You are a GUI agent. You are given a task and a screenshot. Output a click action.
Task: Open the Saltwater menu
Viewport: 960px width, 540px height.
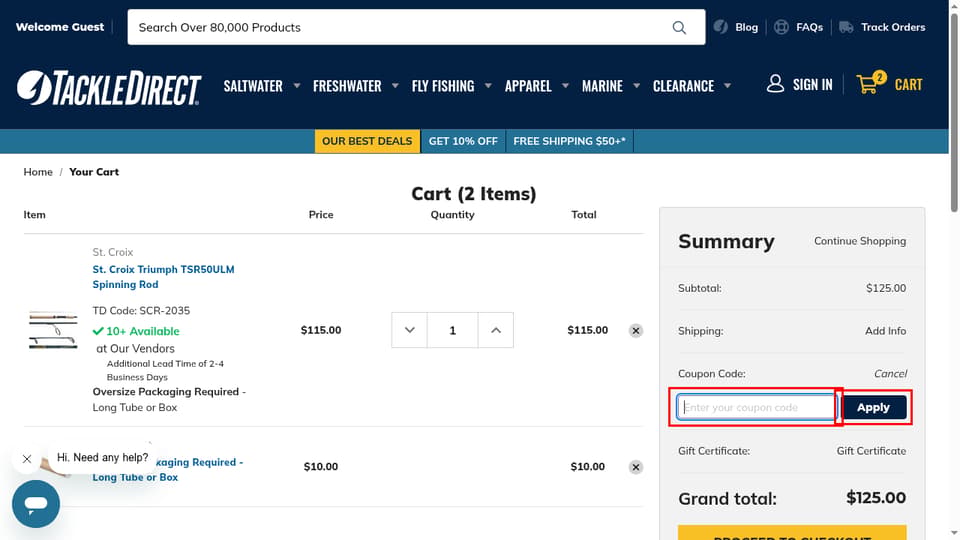point(253,86)
